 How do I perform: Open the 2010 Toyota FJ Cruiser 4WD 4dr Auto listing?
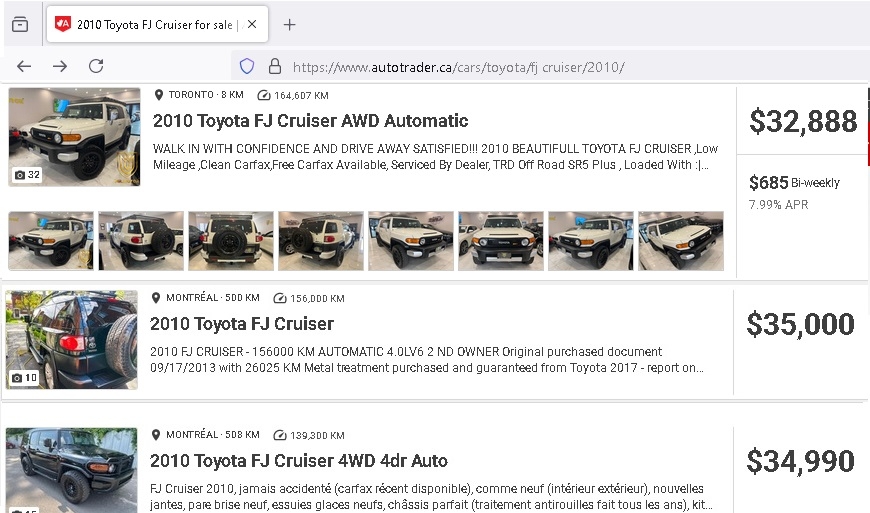(x=299, y=460)
